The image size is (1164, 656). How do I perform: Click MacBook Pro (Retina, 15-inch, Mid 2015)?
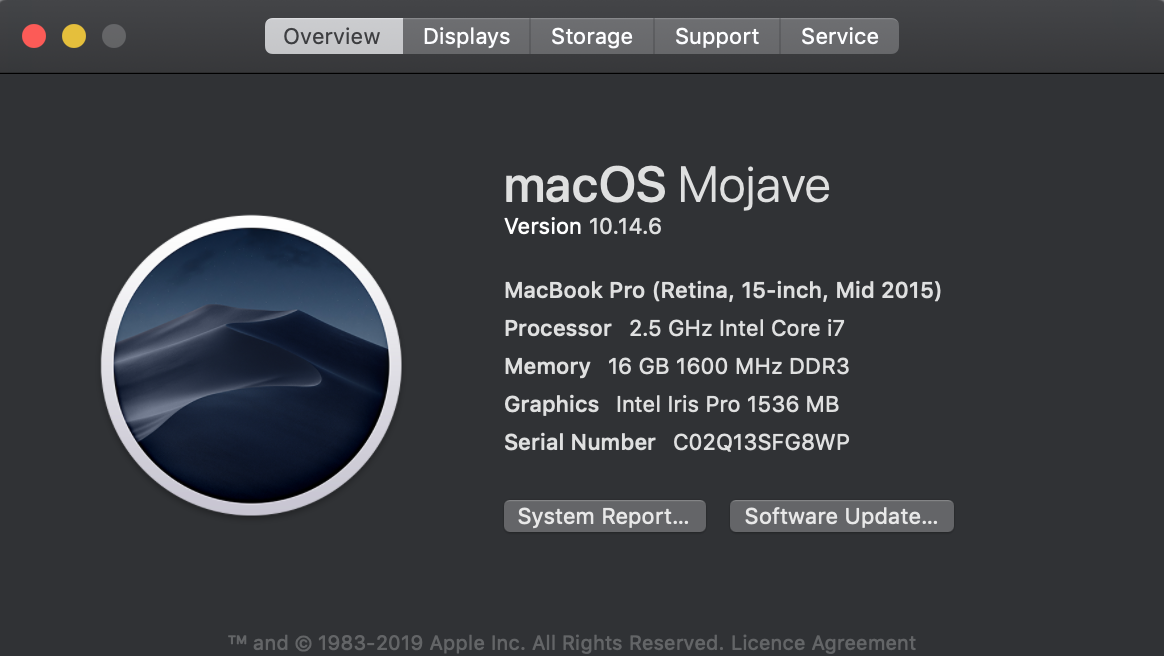[x=722, y=290]
